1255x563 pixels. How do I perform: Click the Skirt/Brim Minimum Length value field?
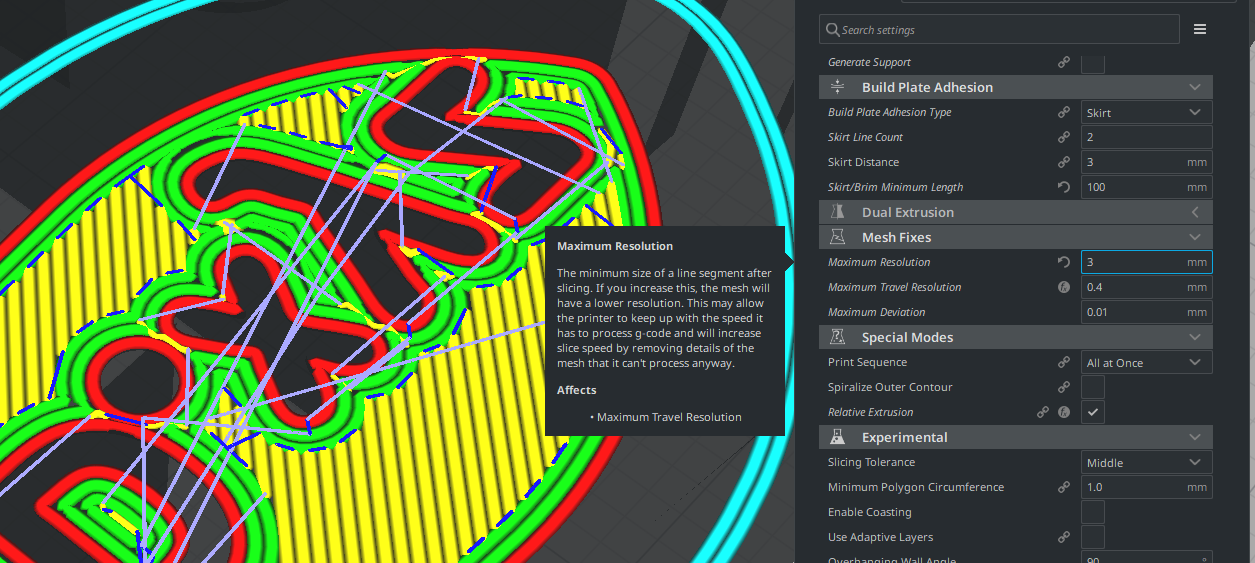(x=1147, y=187)
